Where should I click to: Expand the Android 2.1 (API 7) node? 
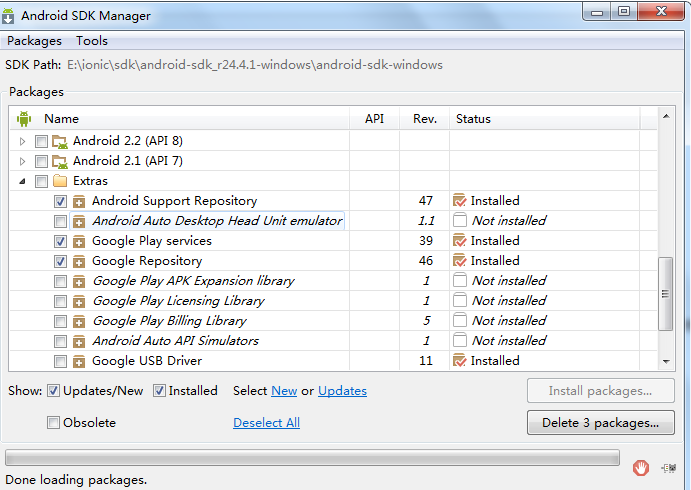(22, 161)
